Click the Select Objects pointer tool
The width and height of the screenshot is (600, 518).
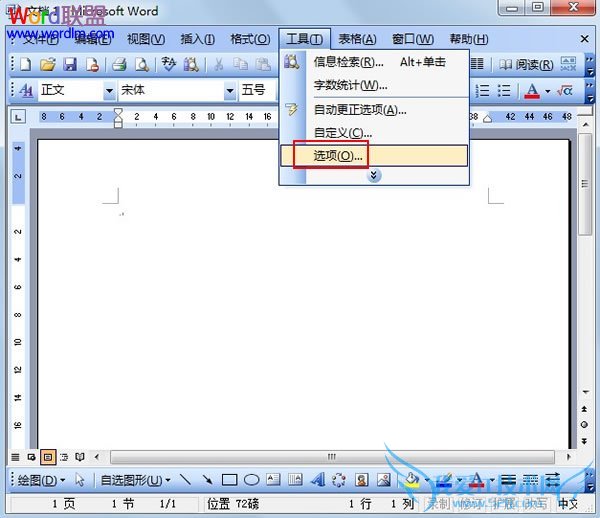tap(80, 479)
